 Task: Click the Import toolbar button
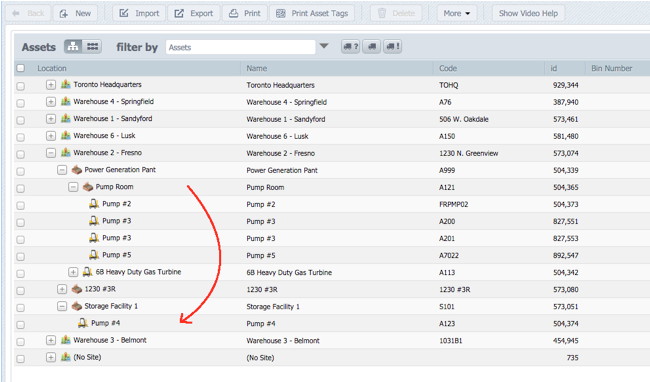tap(139, 13)
